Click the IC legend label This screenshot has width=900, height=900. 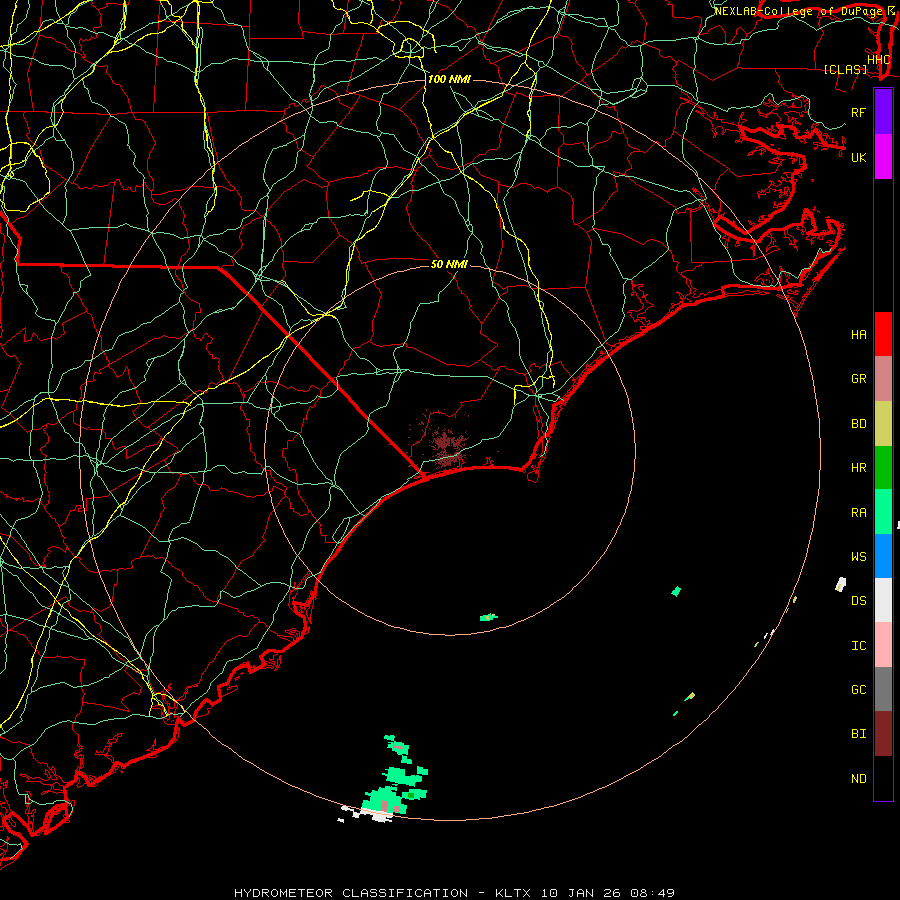point(858,646)
